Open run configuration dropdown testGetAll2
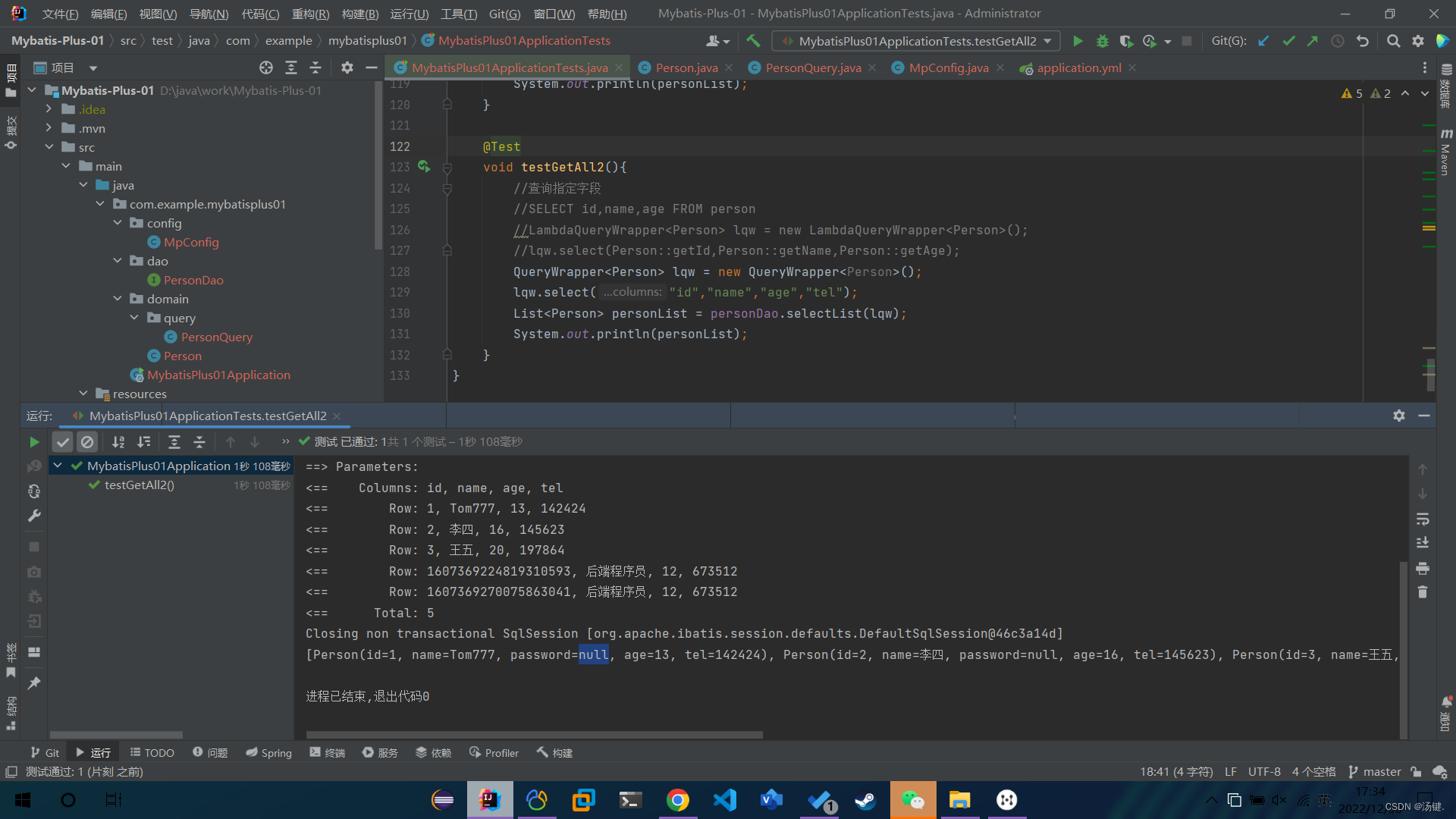This screenshot has height=819, width=1456. point(915,41)
